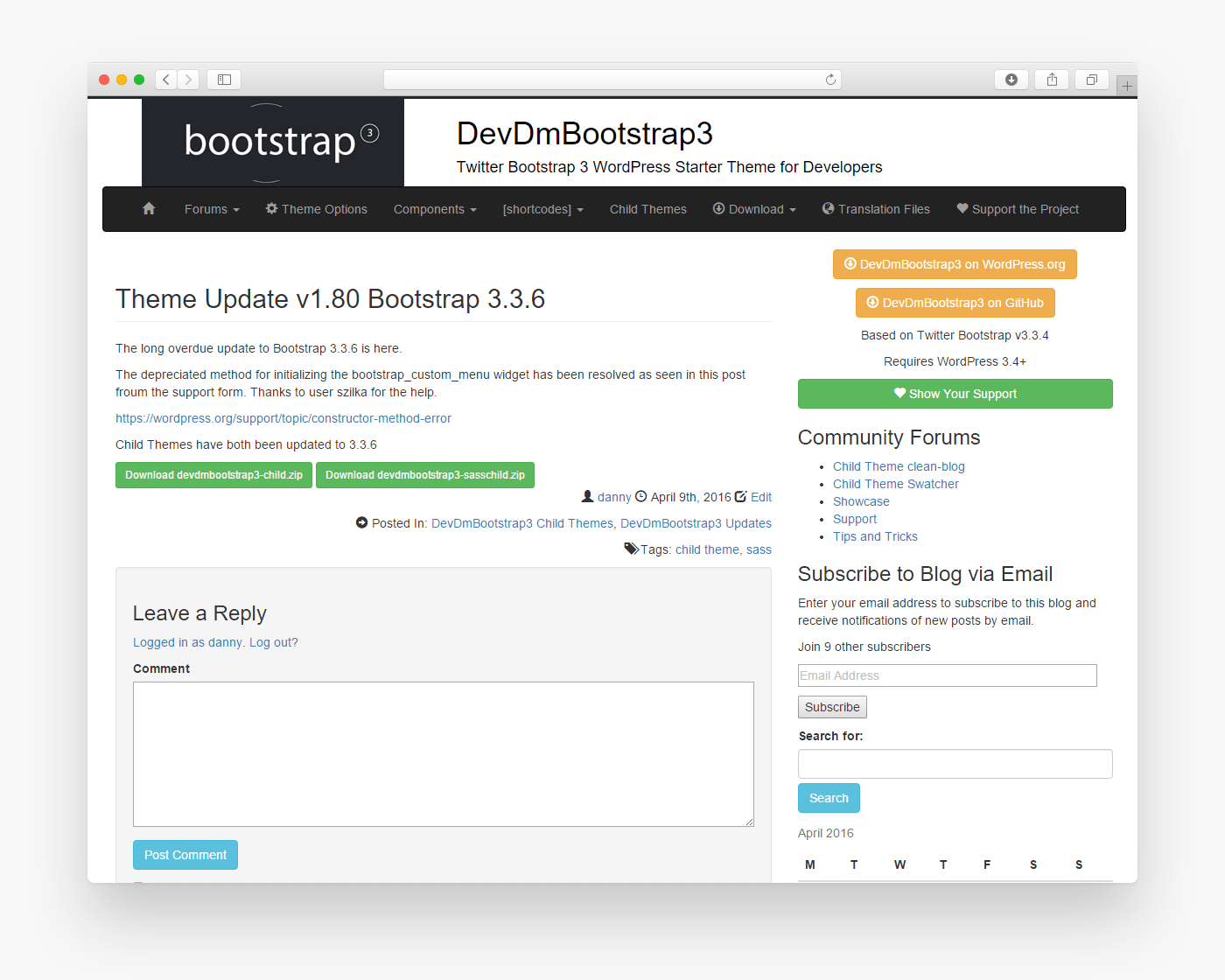
Task: Open the Components dropdown
Action: pos(434,208)
